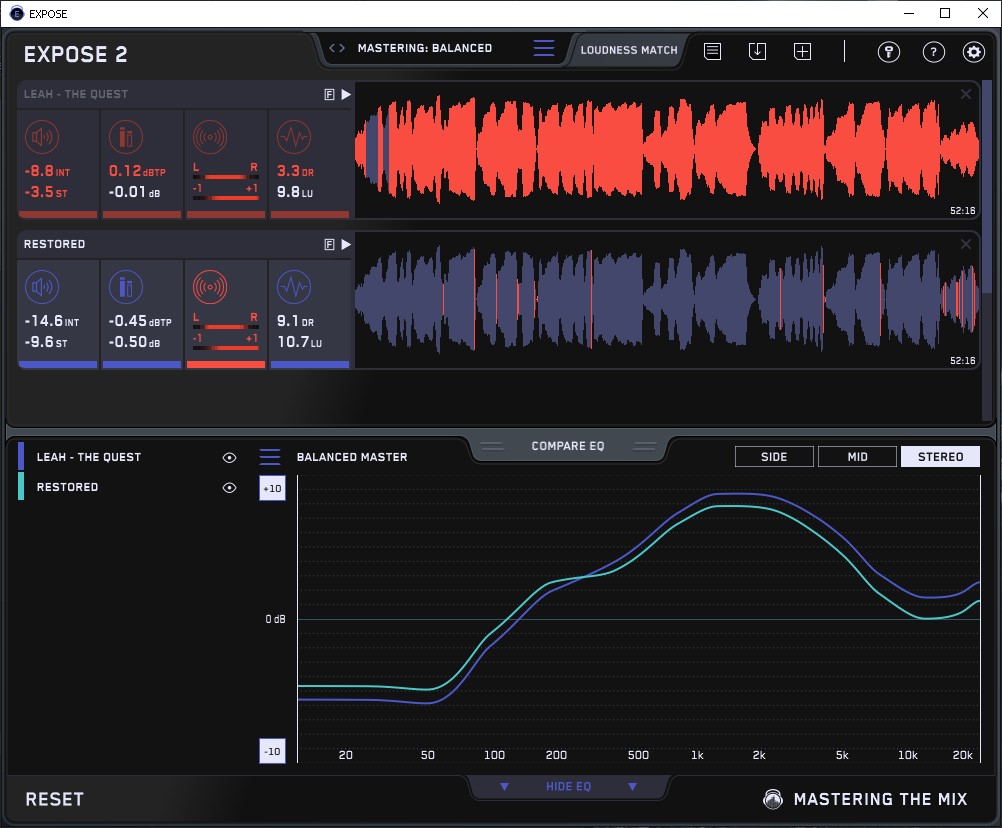The height and width of the screenshot is (828, 1002).
Task: Open the Mastering The Mix logo link
Action: click(x=865, y=799)
